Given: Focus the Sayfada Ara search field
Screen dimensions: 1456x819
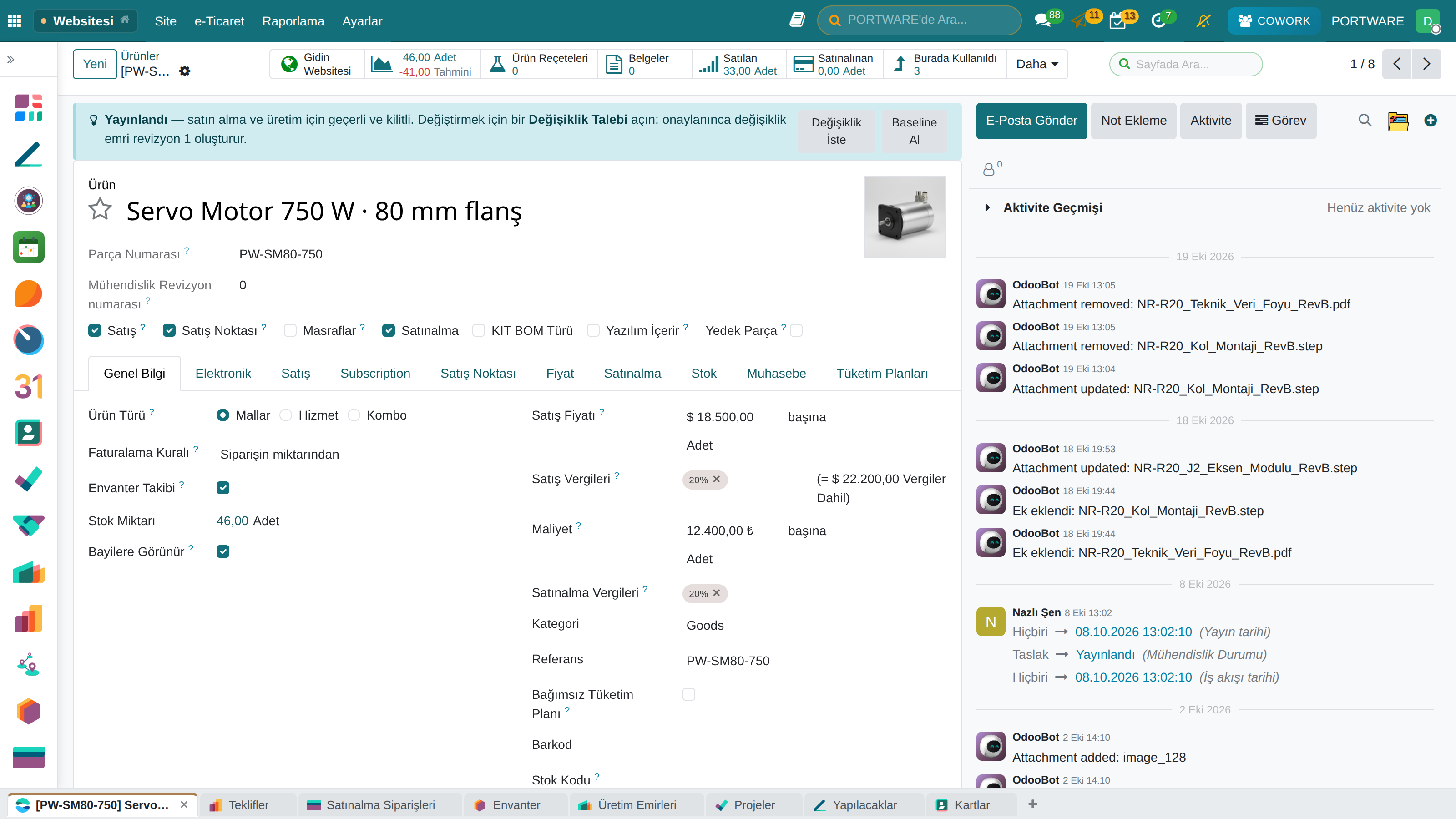Looking at the screenshot, I should [1186, 64].
